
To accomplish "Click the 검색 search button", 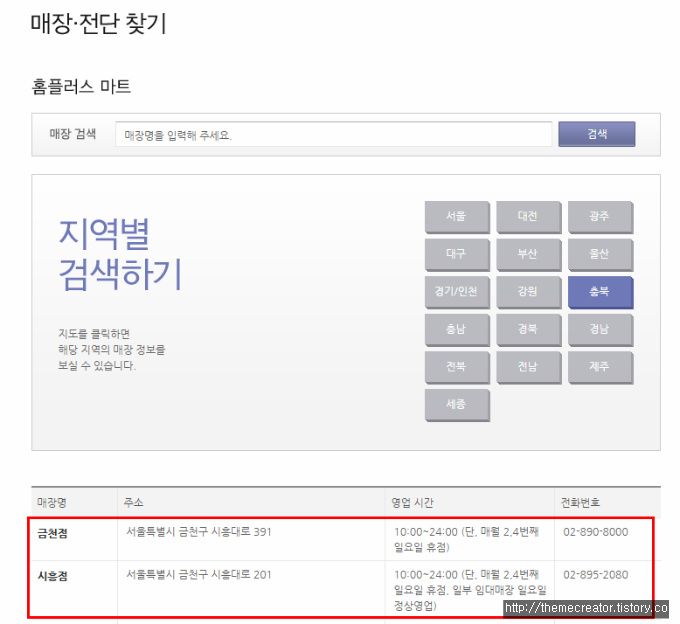I will [x=597, y=134].
